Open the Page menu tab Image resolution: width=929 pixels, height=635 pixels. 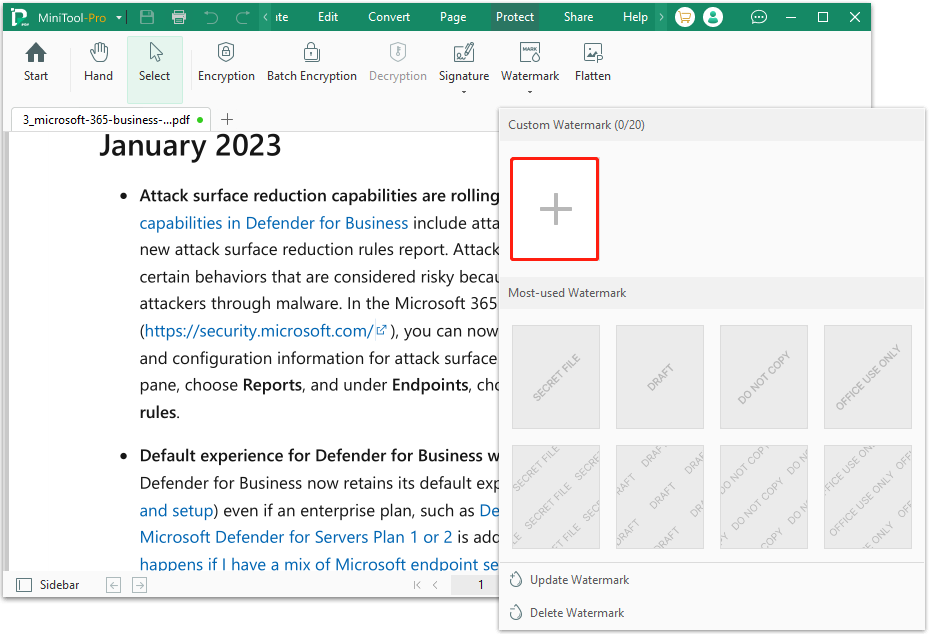453,17
